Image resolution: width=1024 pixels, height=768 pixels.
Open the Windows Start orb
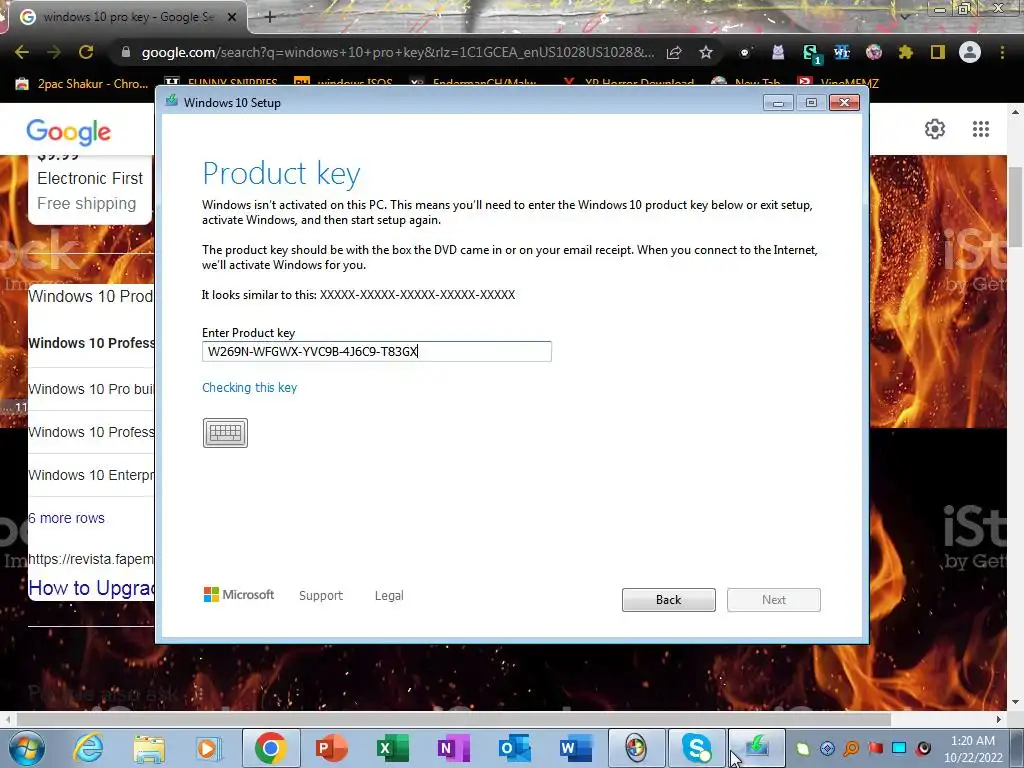[x=27, y=748]
